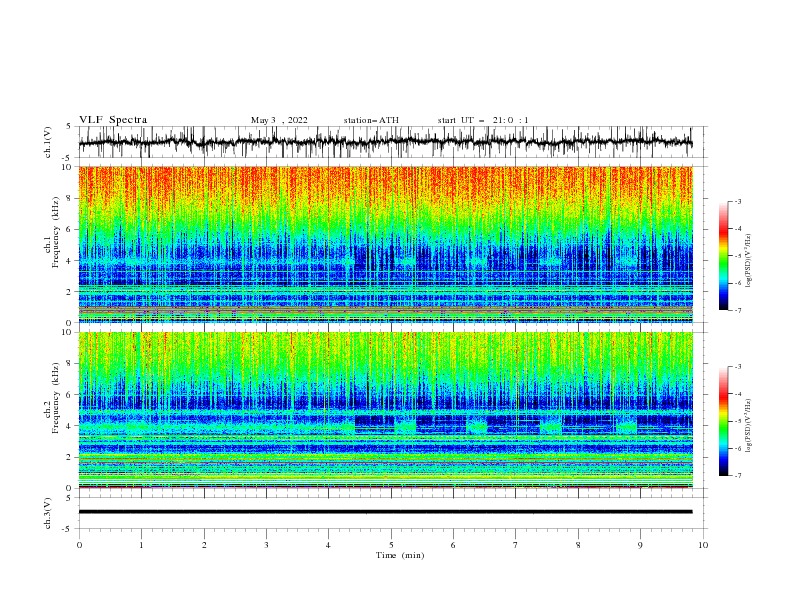This screenshot has height=612, width=792.
Task: Click the 'start UT = 21:0 :1' text
Action: (483, 120)
